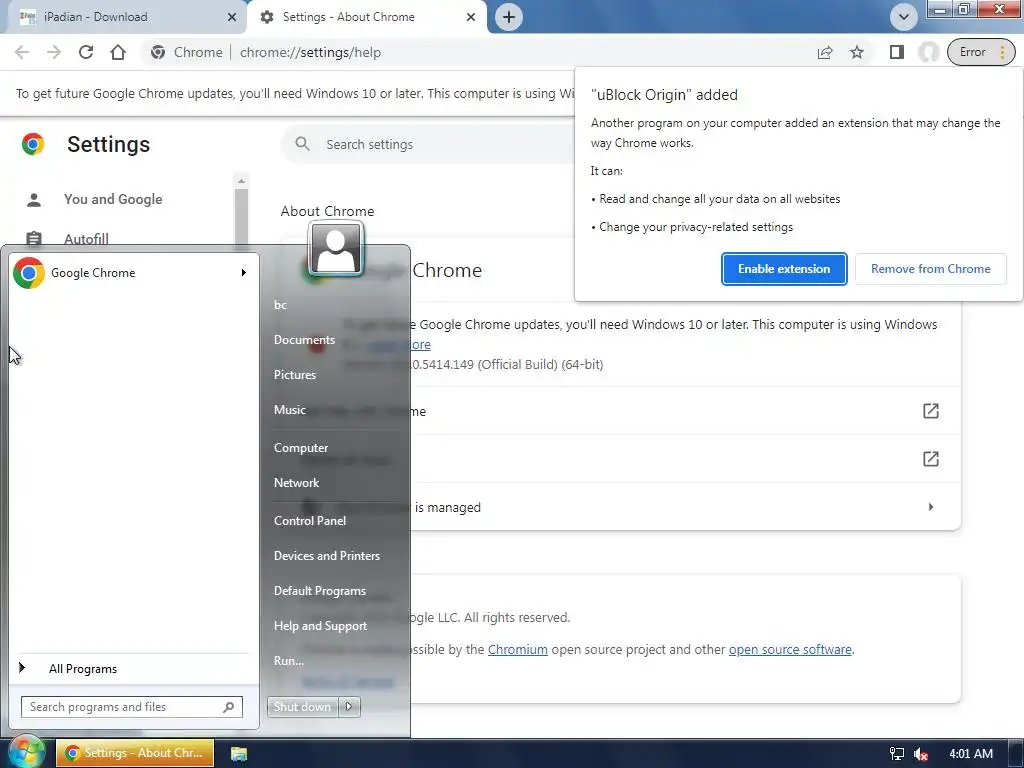1024x768 pixels.
Task: Open Help and Support
Action: 320,626
